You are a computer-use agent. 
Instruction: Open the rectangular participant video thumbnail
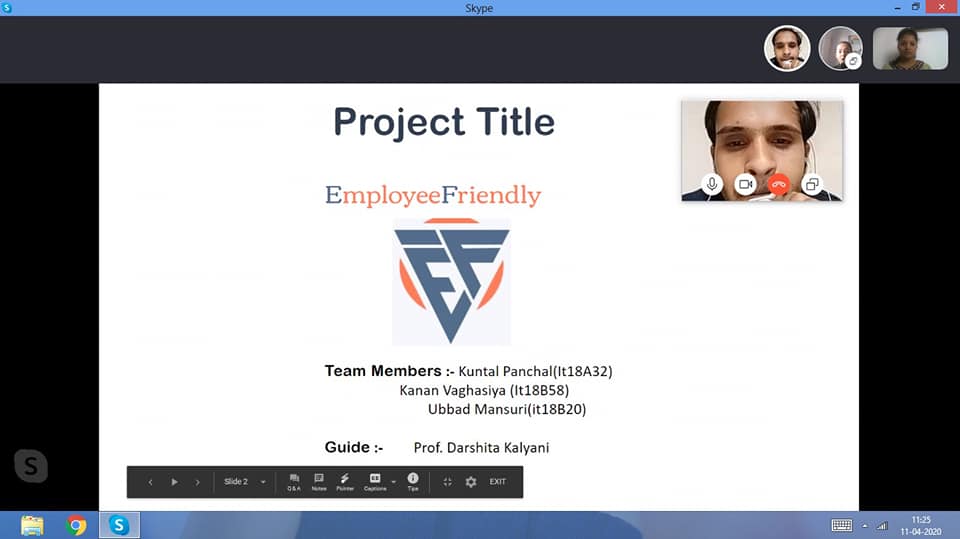click(910, 48)
